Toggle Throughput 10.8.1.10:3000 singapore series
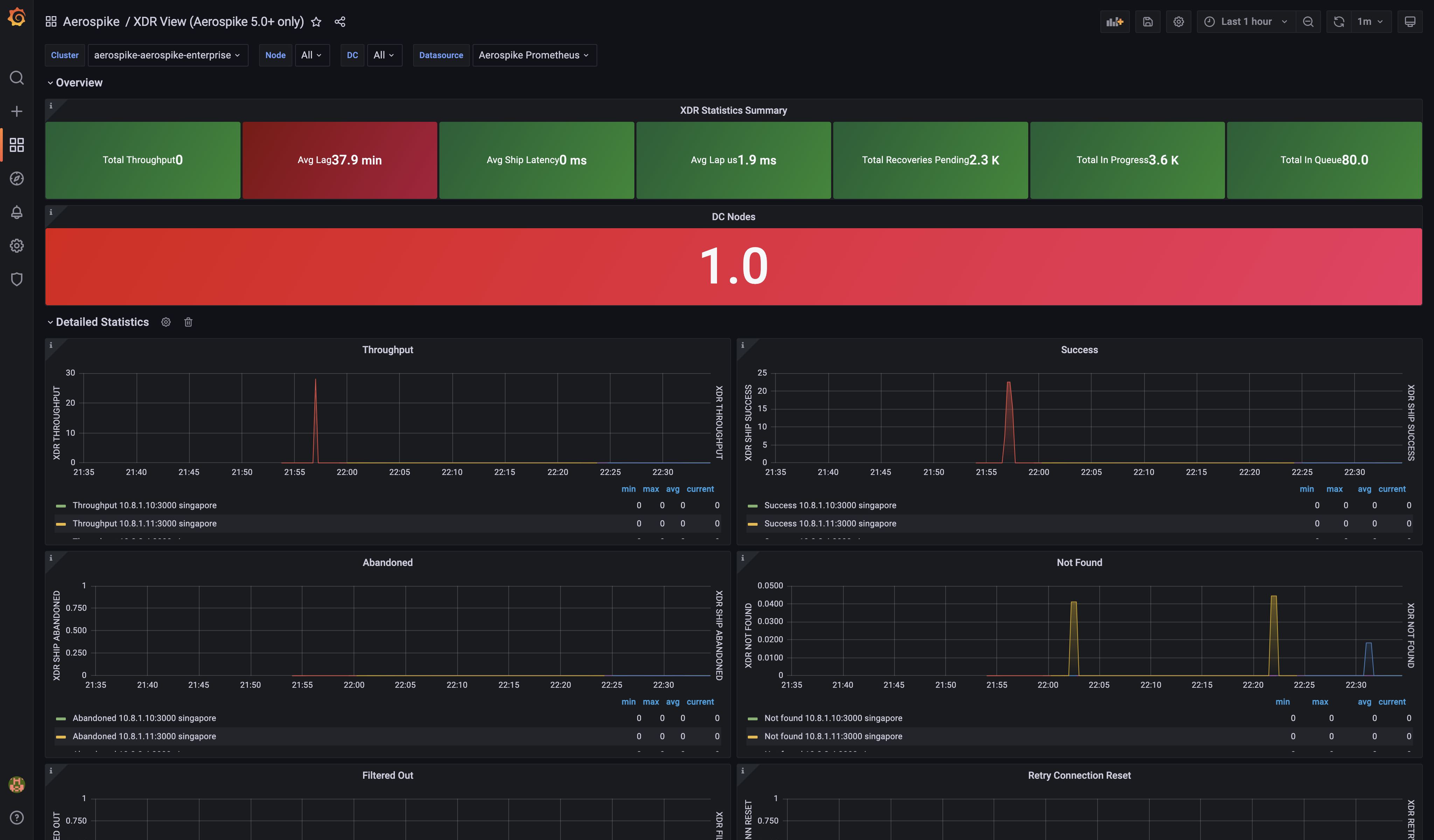The height and width of the screenshot is (840, 1434). tap(144, 505)
